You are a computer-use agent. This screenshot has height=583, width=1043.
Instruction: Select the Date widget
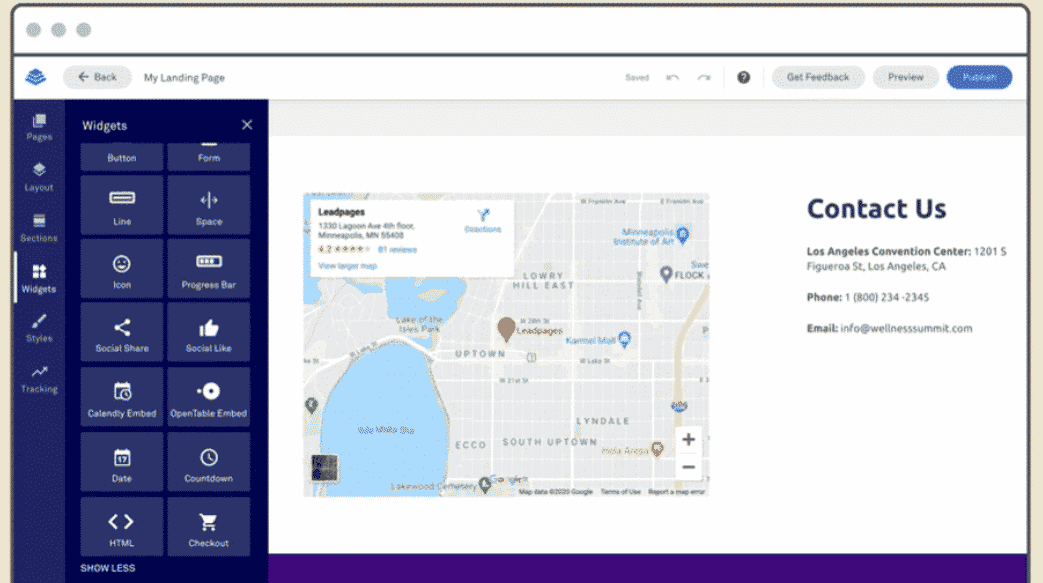tap(122, 462)
